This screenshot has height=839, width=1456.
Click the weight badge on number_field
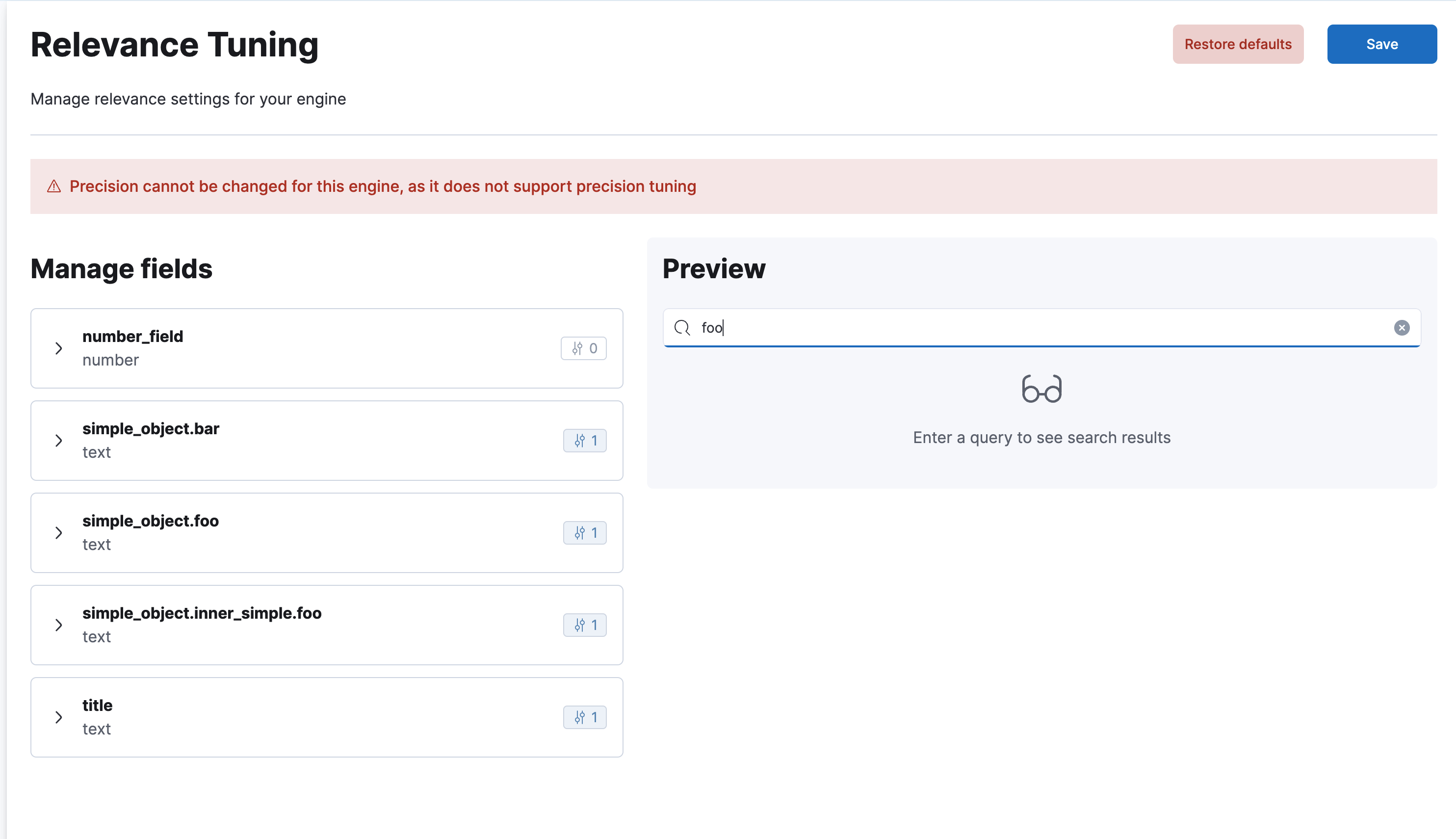583,348
